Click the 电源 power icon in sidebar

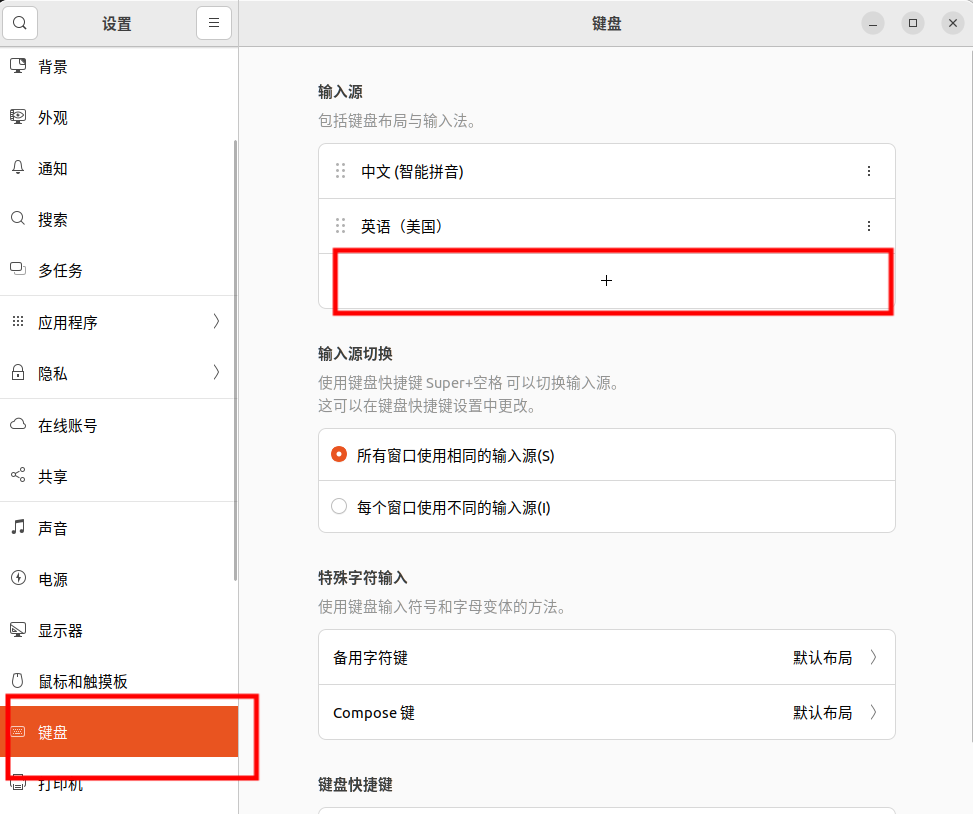pyautogui.click(x=18, y=578)
